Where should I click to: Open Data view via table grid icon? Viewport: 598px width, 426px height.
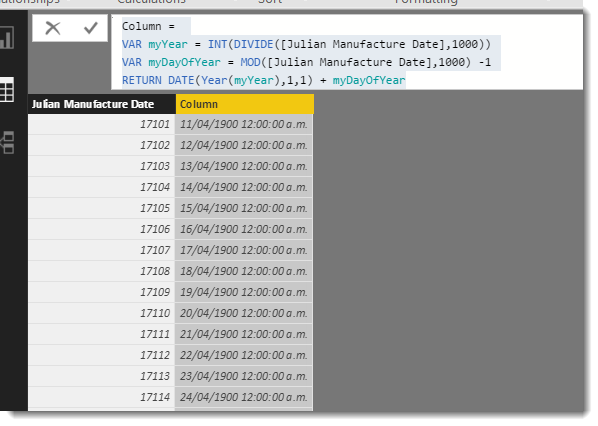(x=7, y=90)
